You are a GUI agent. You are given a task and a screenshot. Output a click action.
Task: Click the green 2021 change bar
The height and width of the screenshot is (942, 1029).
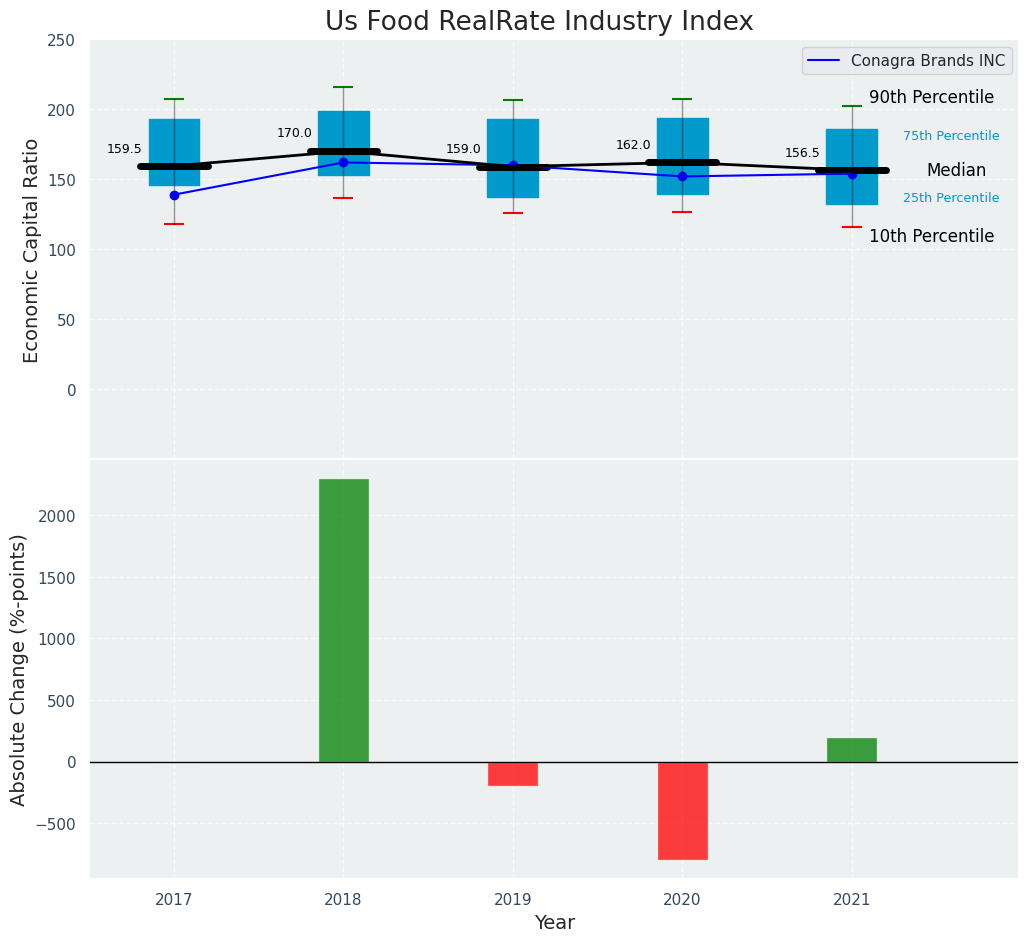click(851, 750)
